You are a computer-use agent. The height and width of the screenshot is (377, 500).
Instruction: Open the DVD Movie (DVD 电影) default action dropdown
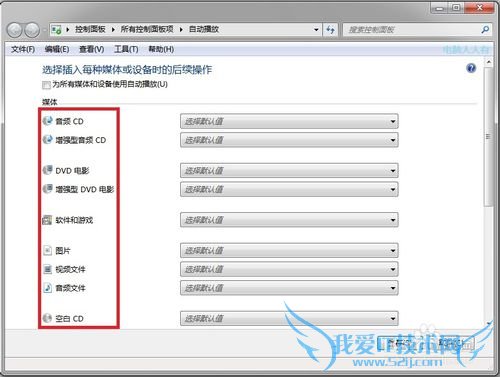pos(289,170)
